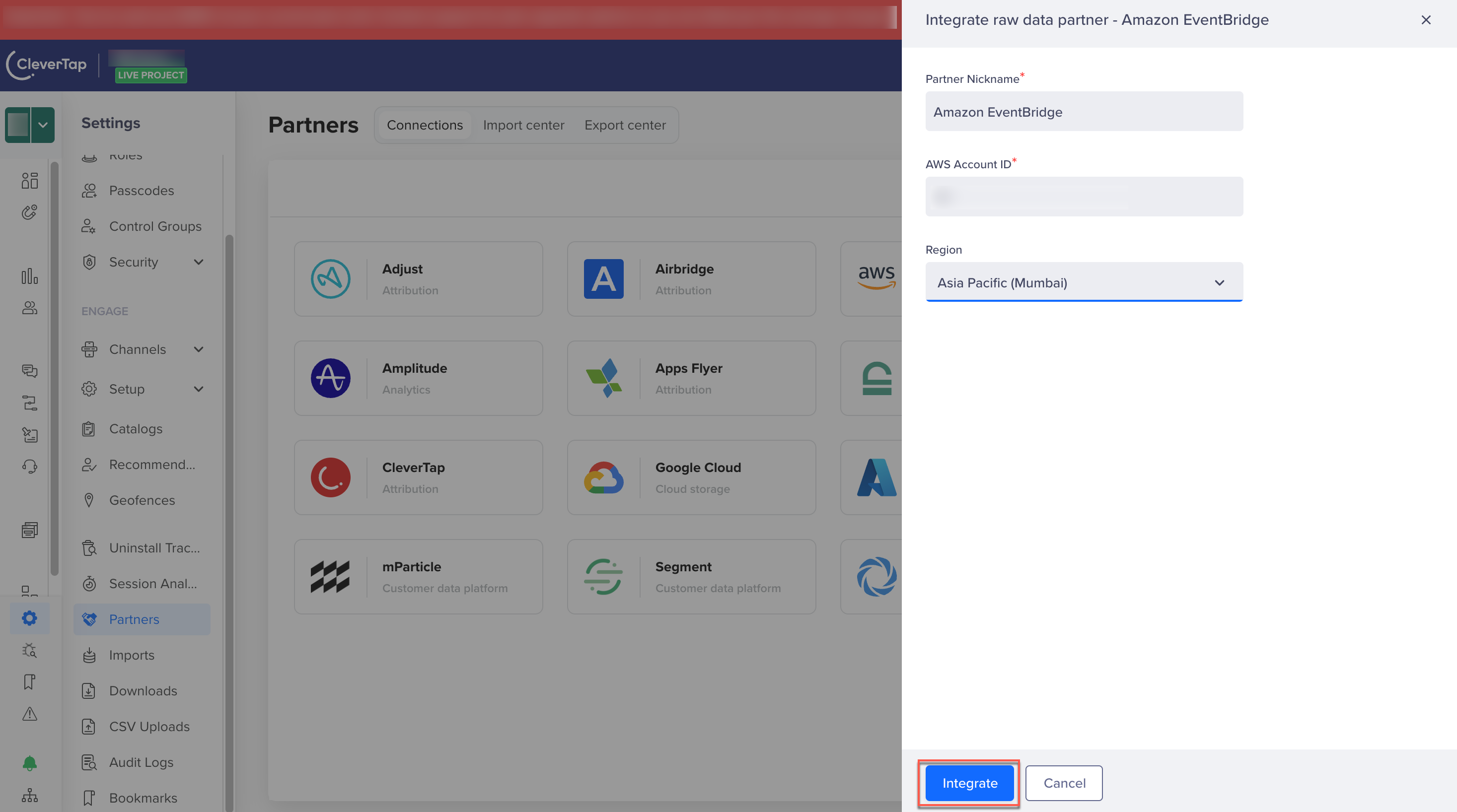This screenshot has width=1457, height=812.
Task: Switch to the Connections tab
Action: [425, 125]
